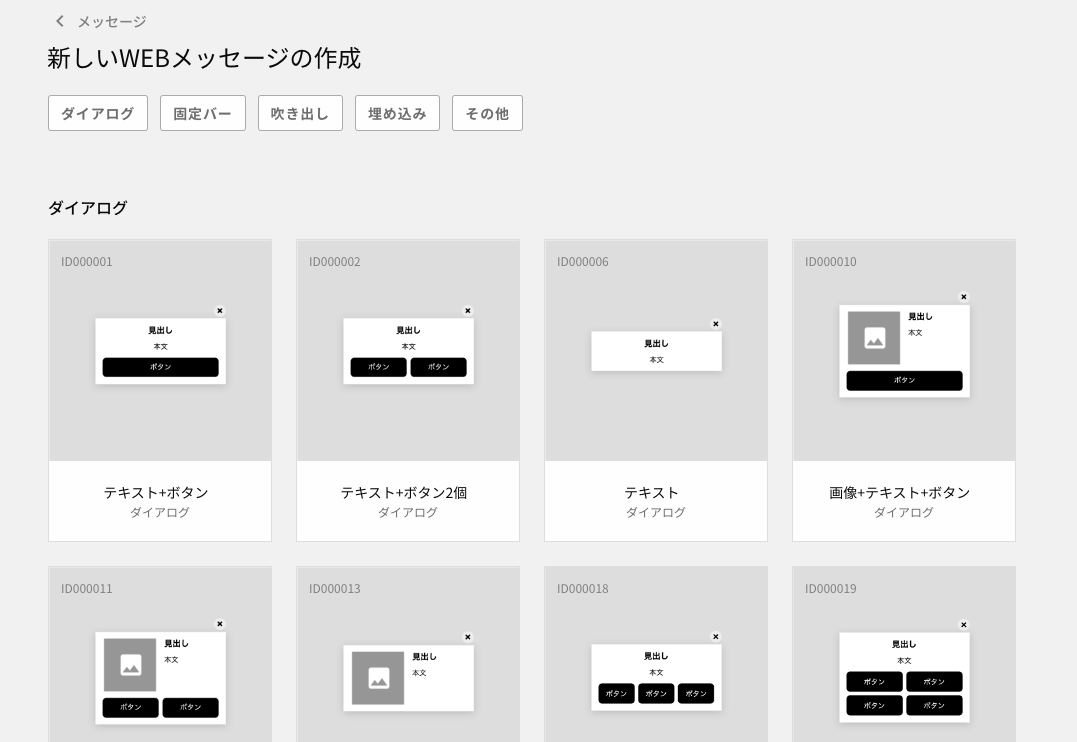Click the テキスト+ボタン2個 card title
The width and height of the screenshot is (1077, 742).
coord(404,493)
